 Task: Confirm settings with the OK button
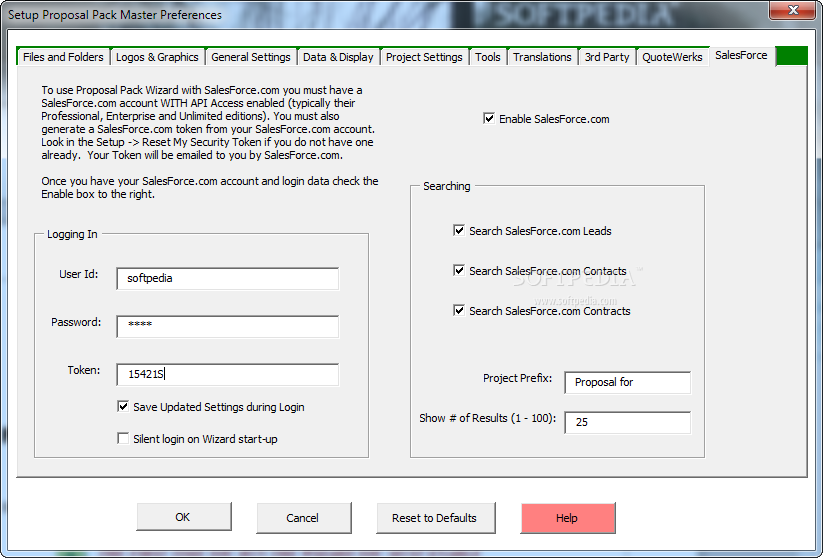[184, 517]
